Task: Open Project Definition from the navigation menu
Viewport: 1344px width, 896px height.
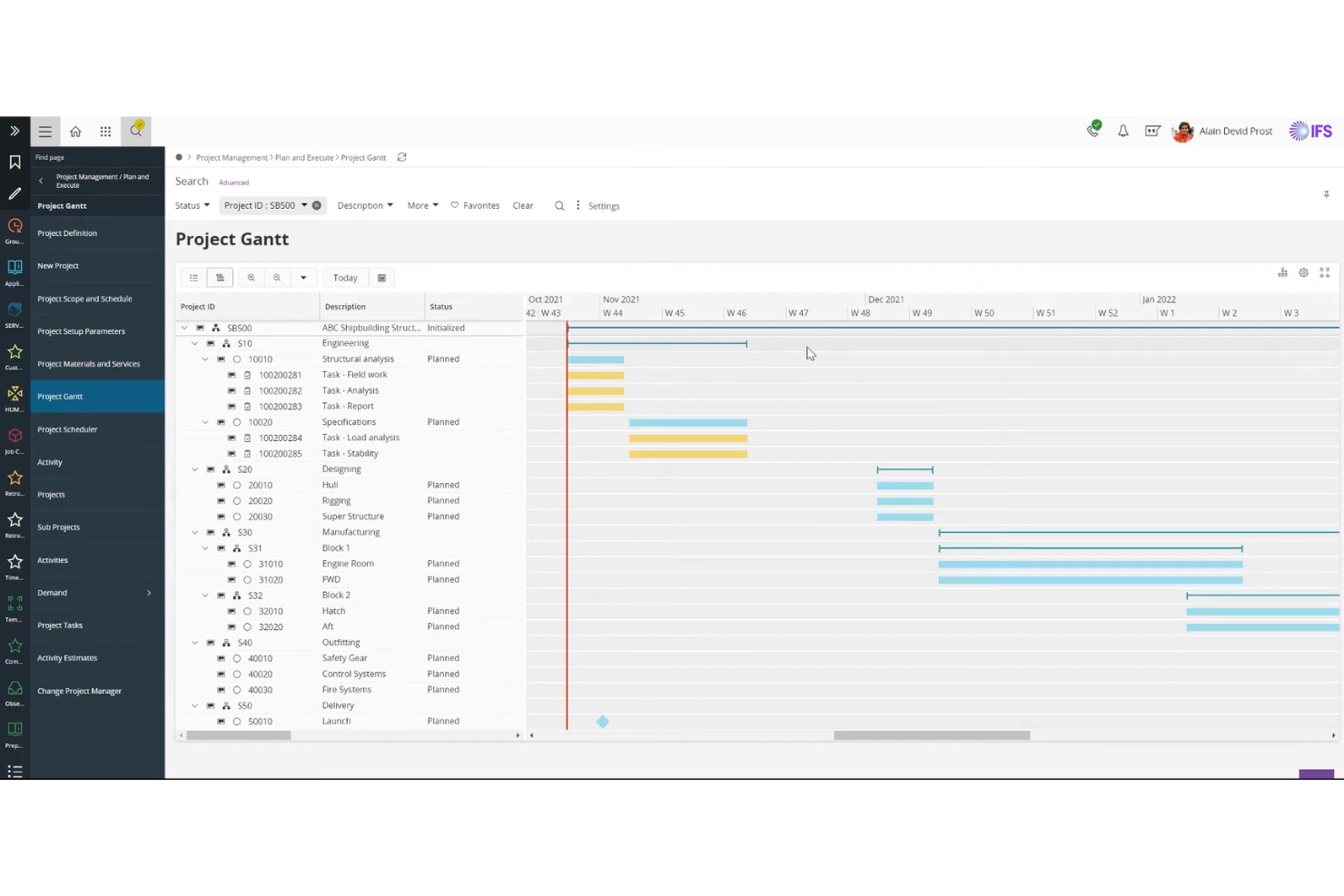Action: [67, 232]
